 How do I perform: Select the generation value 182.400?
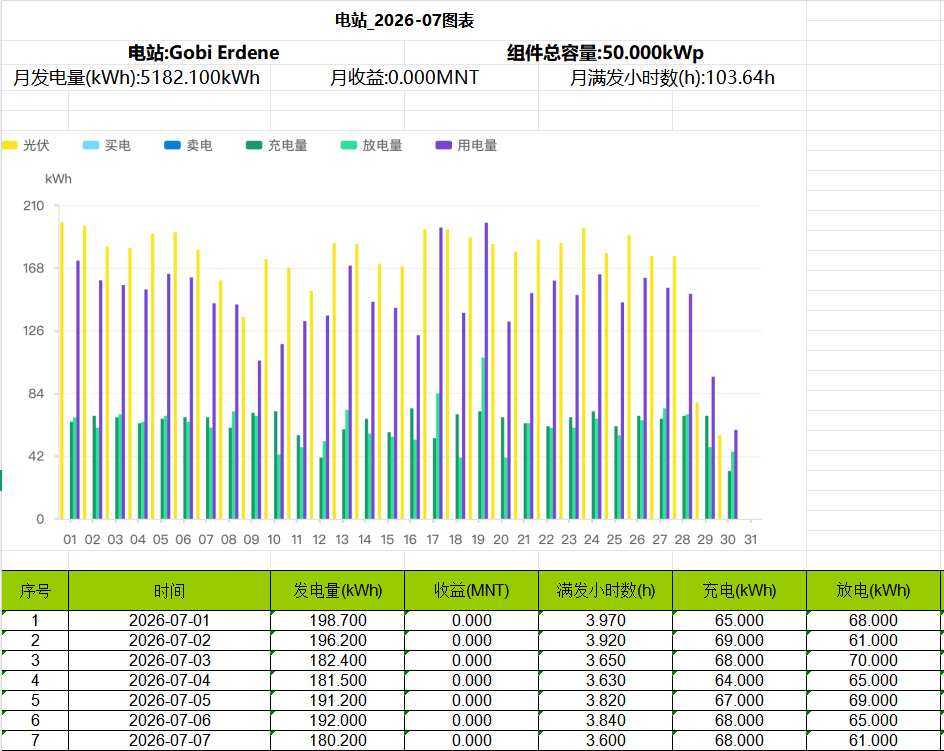338,661
